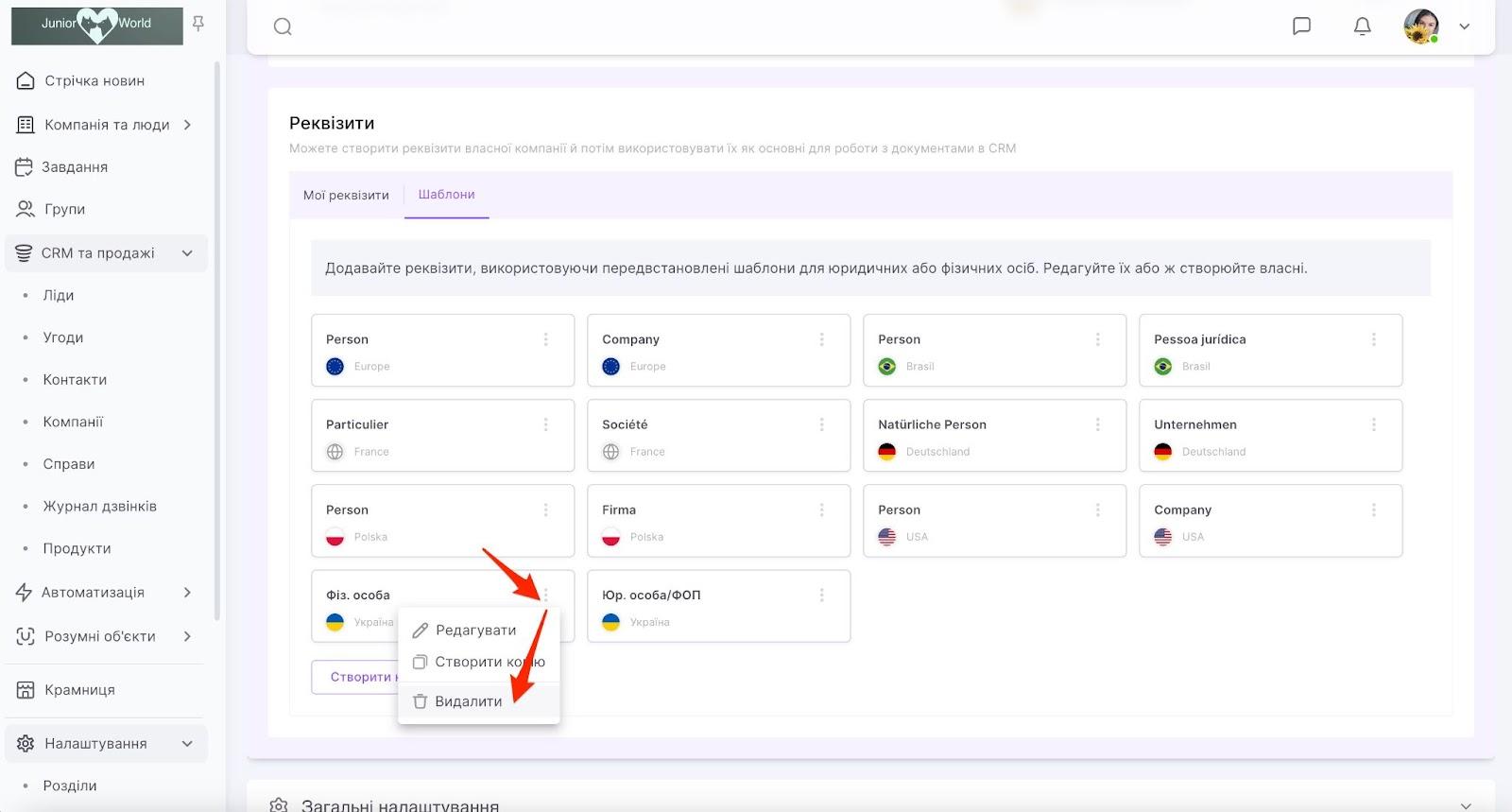Open options for Company USA template
This screenshot has width=1512, height=812.
1373,510
